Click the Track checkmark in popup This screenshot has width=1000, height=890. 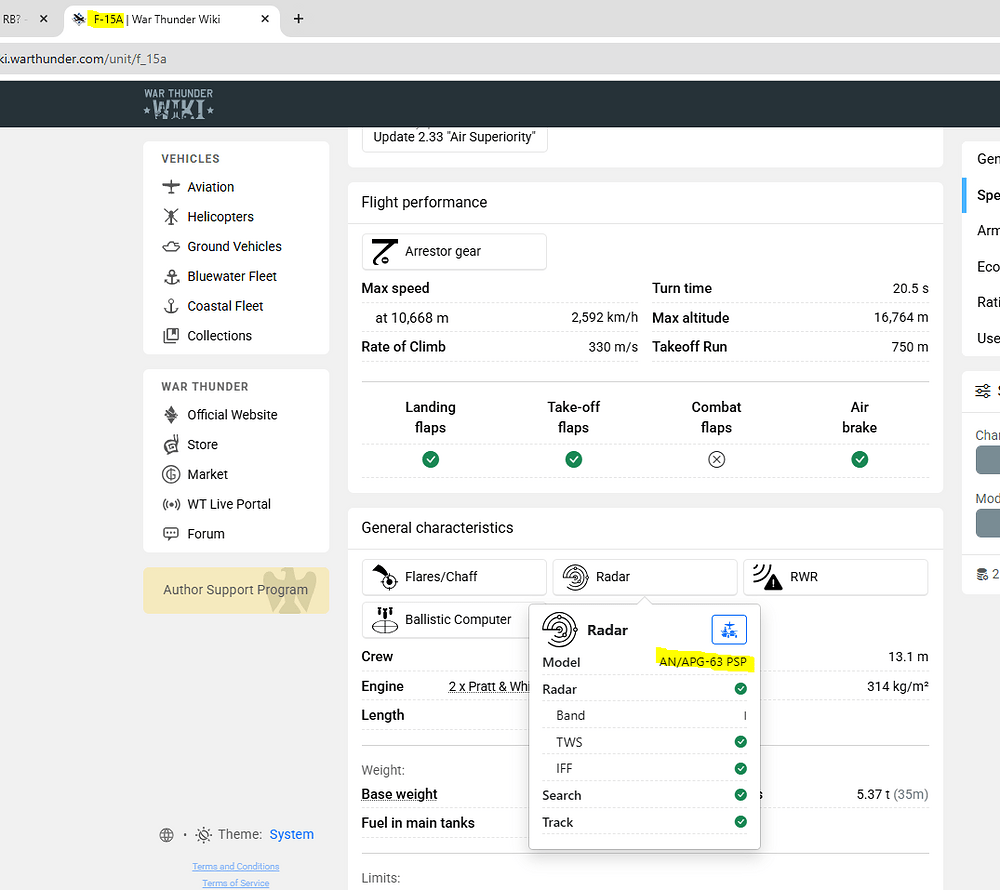(740, 821)
